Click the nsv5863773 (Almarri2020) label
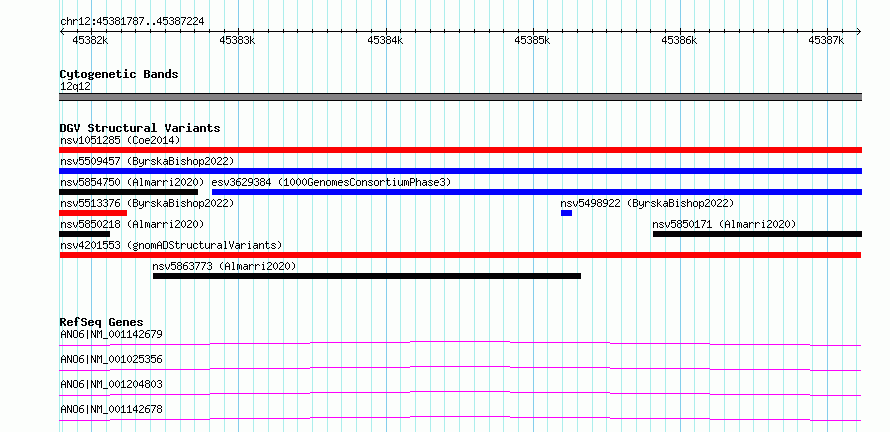 [225, 266]
